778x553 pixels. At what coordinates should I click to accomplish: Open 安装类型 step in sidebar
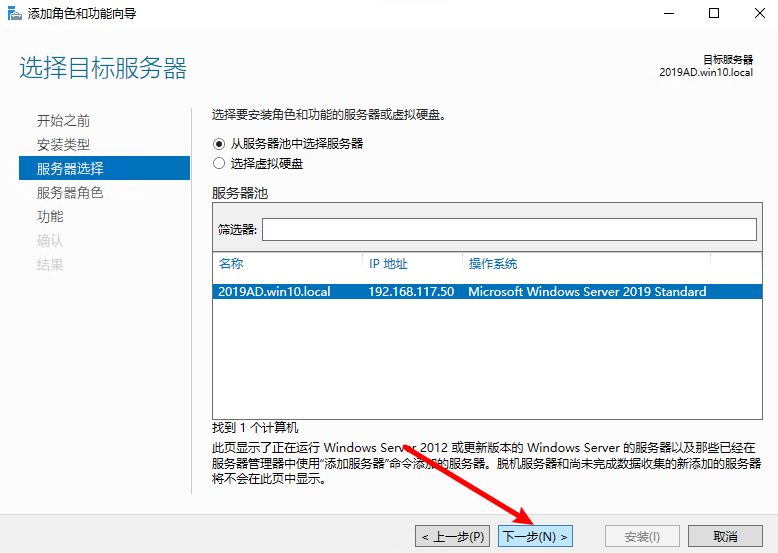(63, 145)
